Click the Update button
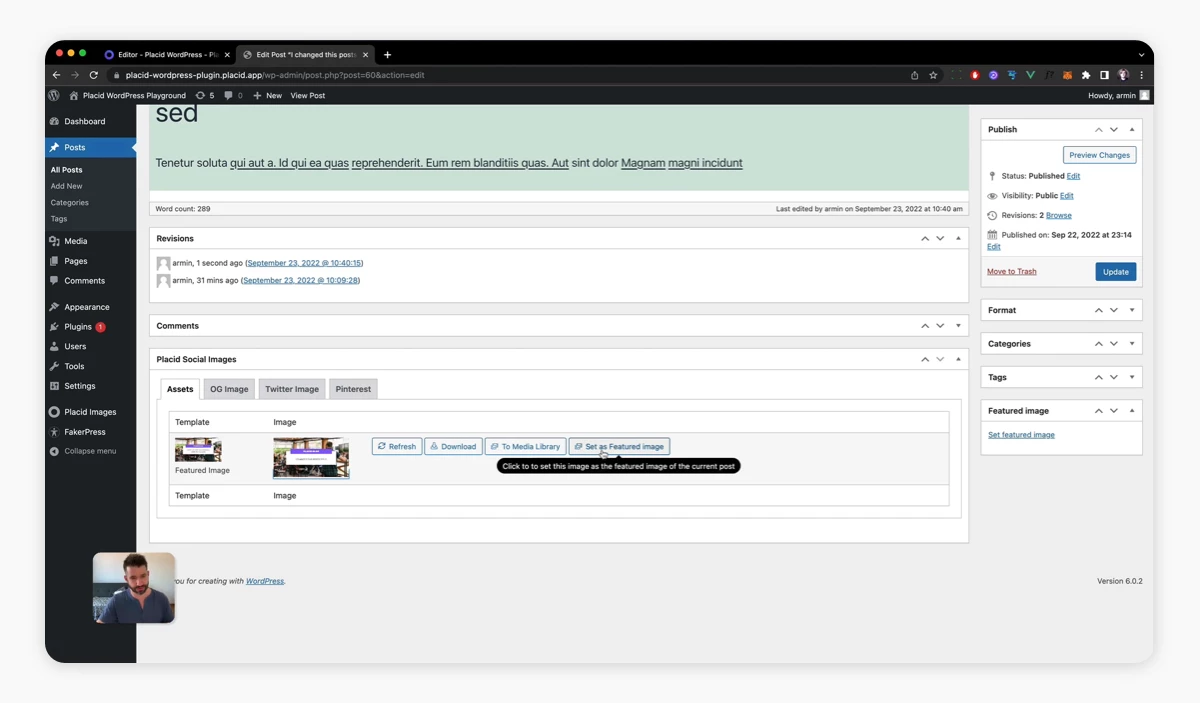 coord(1116,272)
